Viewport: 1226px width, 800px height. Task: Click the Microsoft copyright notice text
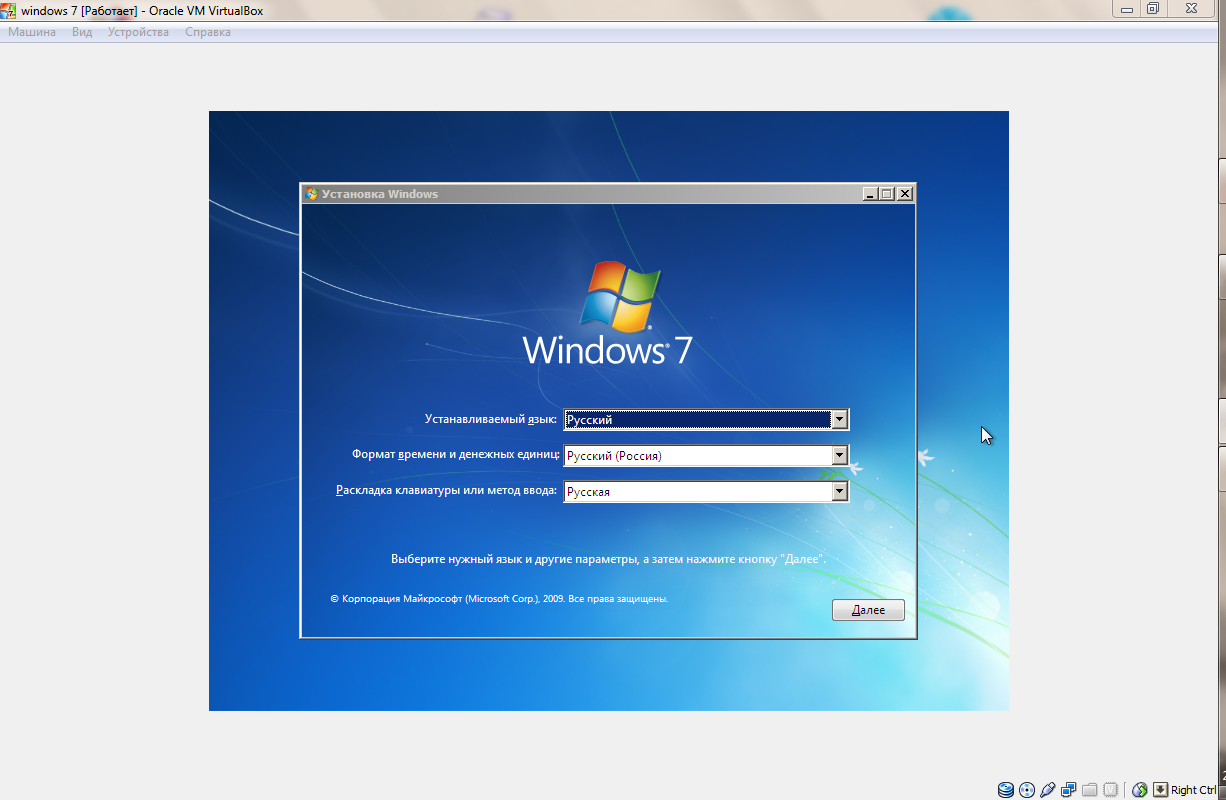click(x=499, y=599)
